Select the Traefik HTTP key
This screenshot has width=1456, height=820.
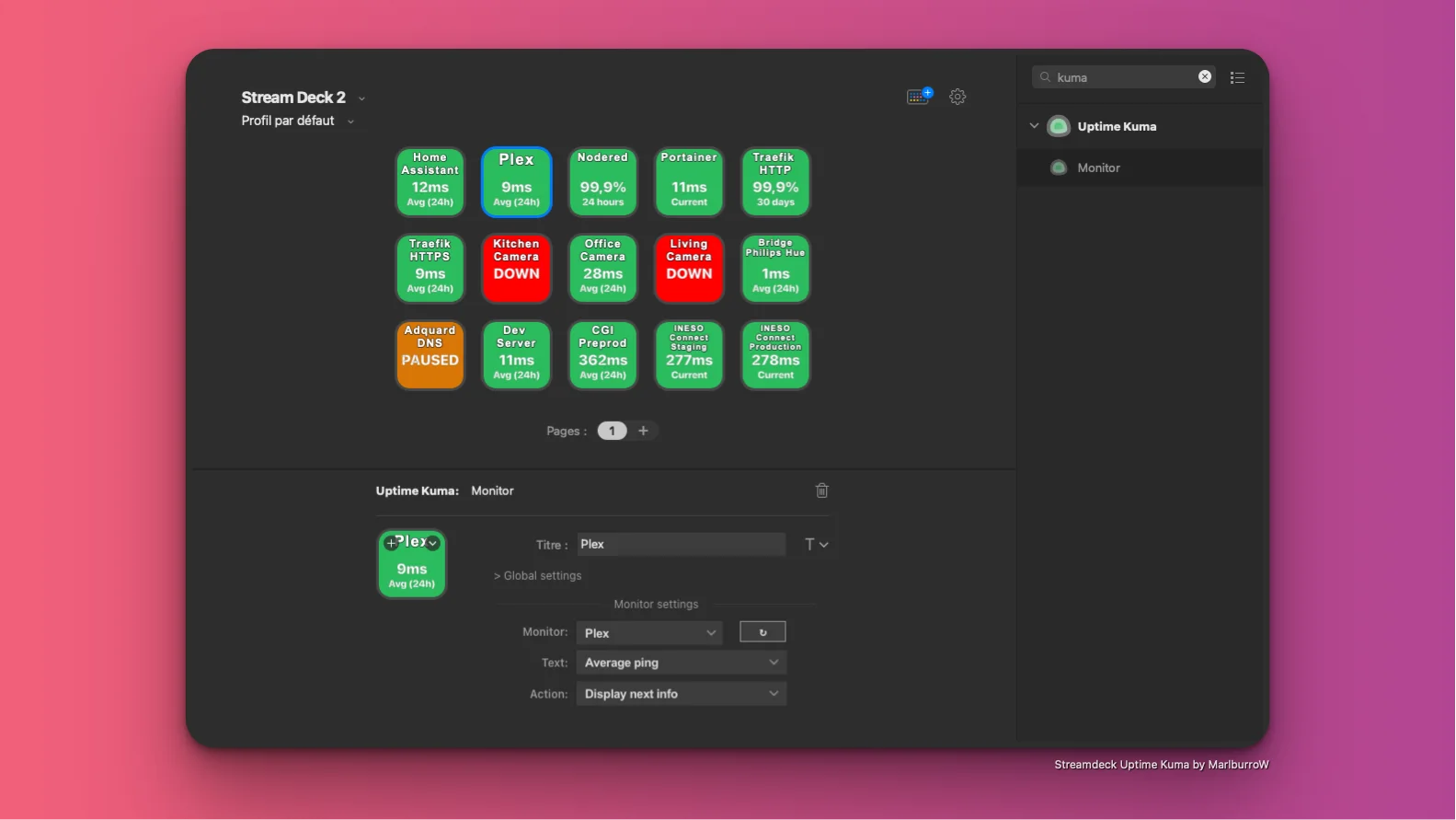775,181
